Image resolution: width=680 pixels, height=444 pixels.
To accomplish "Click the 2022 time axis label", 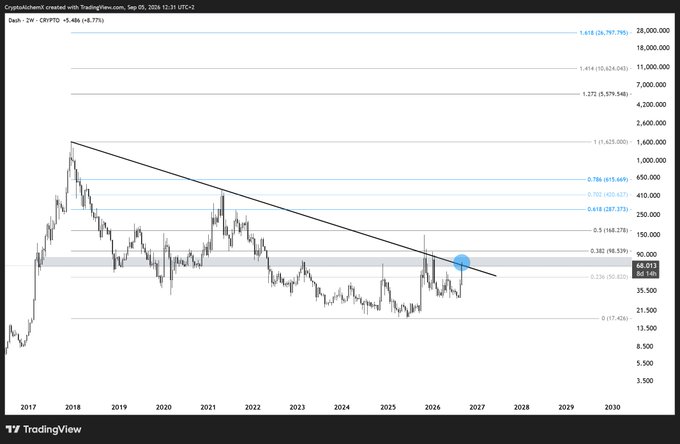I will (x=253, y=407).
